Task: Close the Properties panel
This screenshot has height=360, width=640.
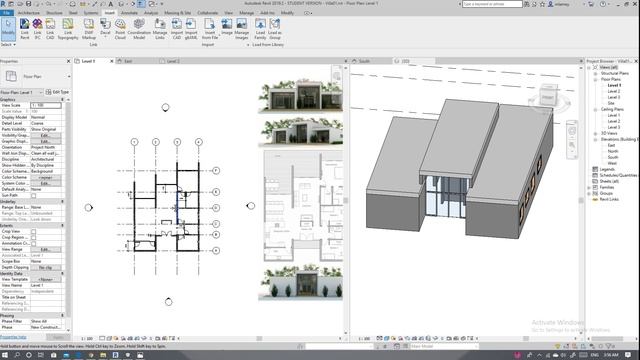Action: 68,61
